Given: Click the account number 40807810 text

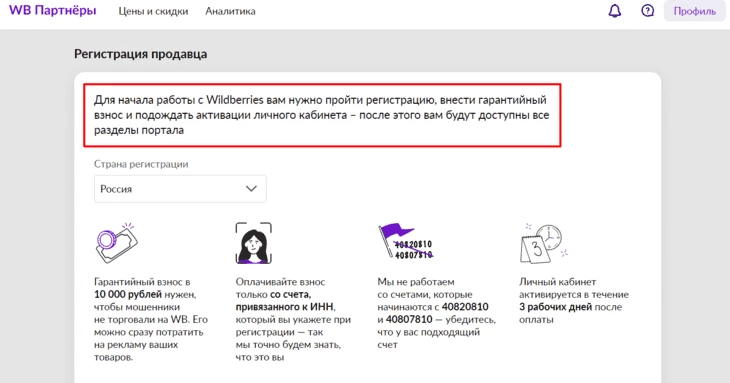Looking at the screenshot, I should (409, 320).
